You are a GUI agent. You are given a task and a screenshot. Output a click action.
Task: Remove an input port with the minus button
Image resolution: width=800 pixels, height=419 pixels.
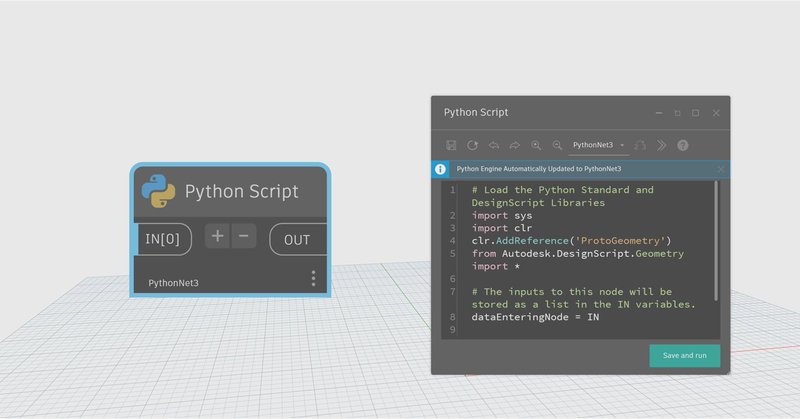[x=243, y=236]
